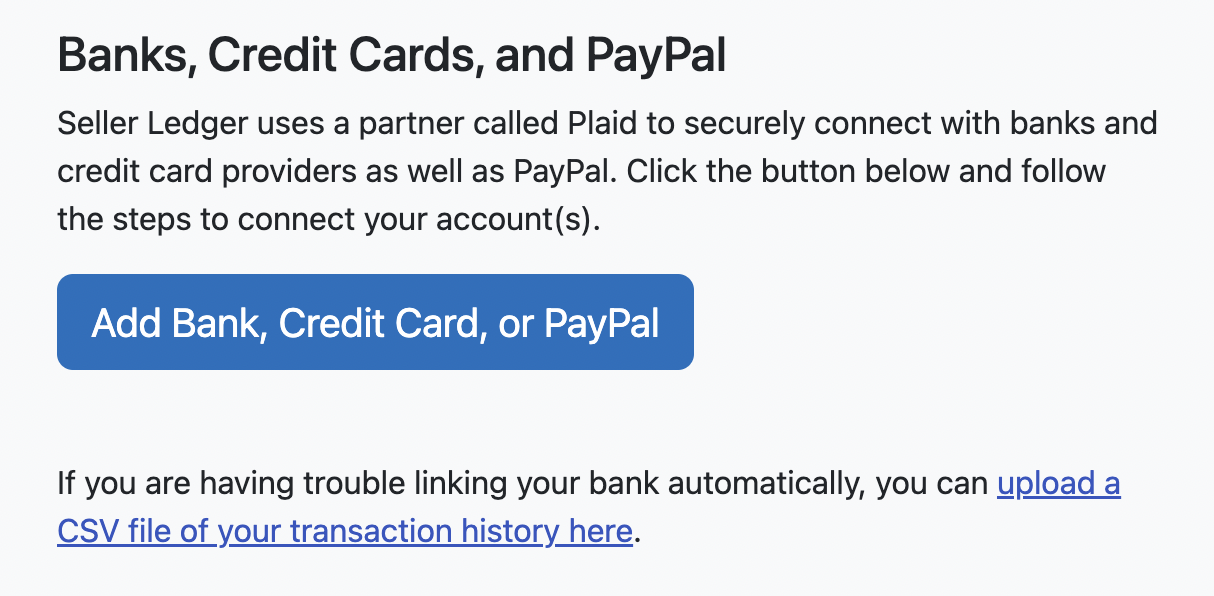Click the Add Bank, Credit Card, or PayPal button
This screenshot has height=596, width=1214.
pyautogui.click(x=375, y=321)
